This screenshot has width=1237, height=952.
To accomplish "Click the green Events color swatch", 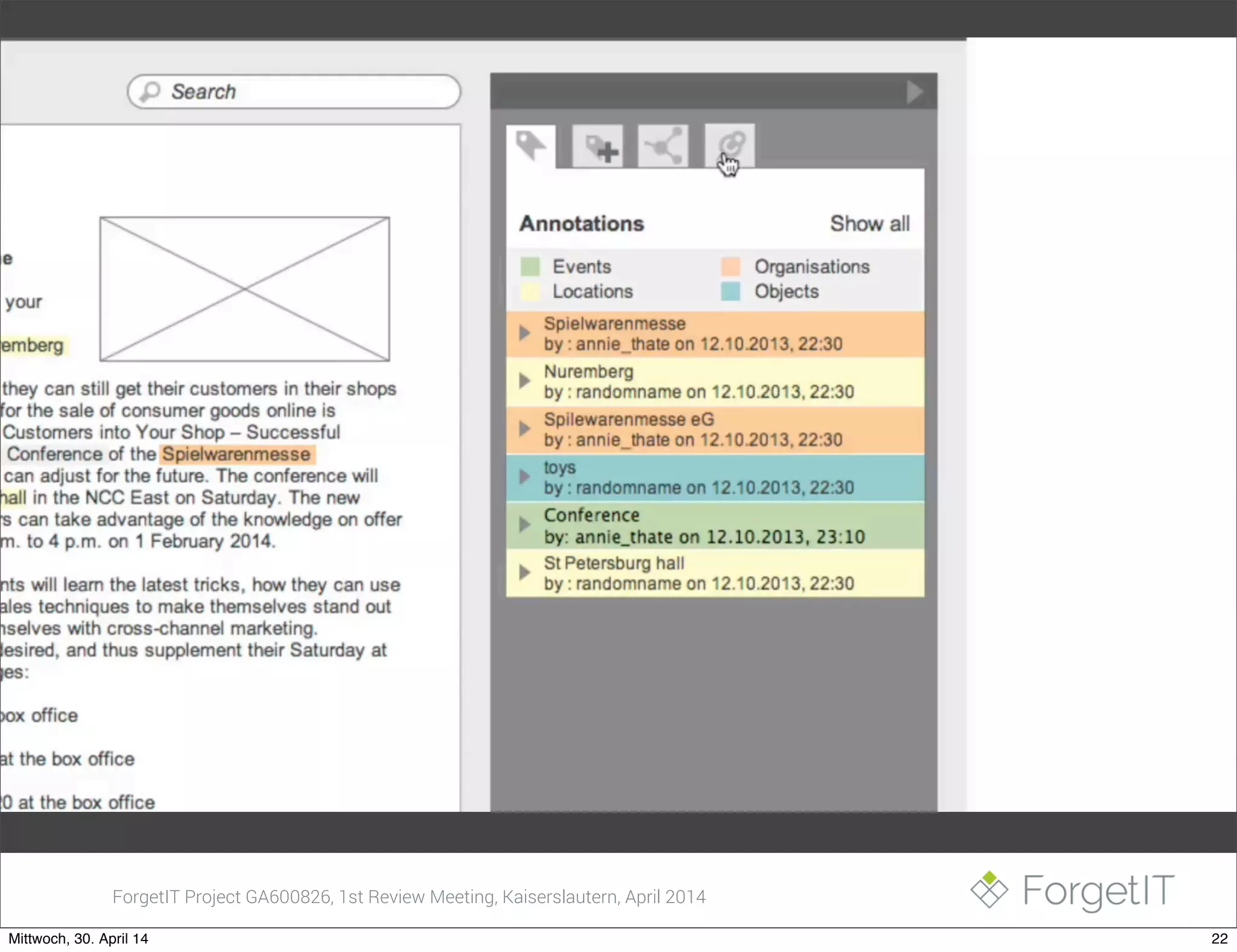I will [x=530, y=266].
